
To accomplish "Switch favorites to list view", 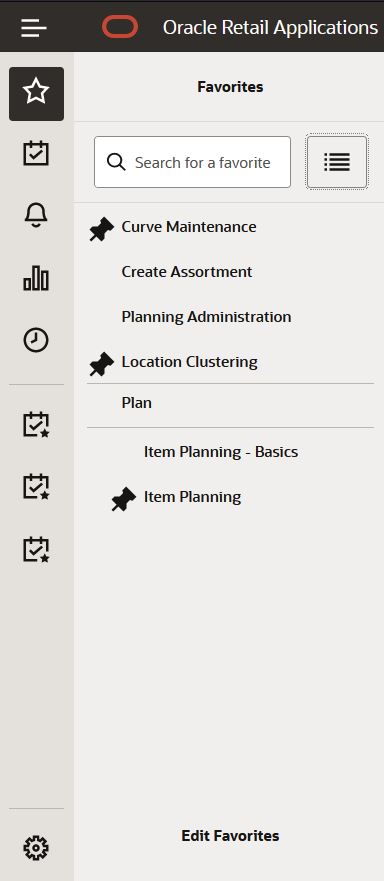I will coord(337,162).
